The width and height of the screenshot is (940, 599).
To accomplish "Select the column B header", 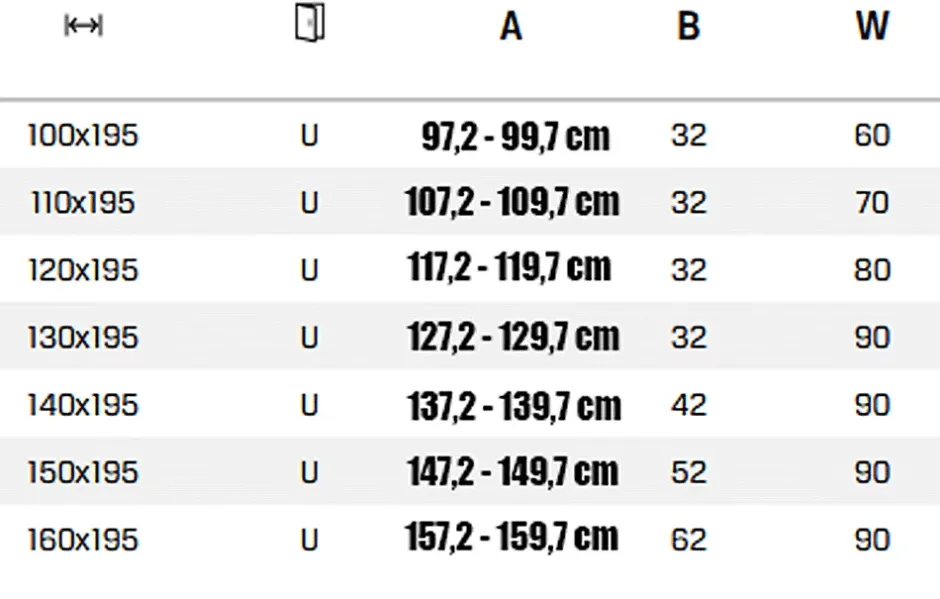I will click(688, 27).
